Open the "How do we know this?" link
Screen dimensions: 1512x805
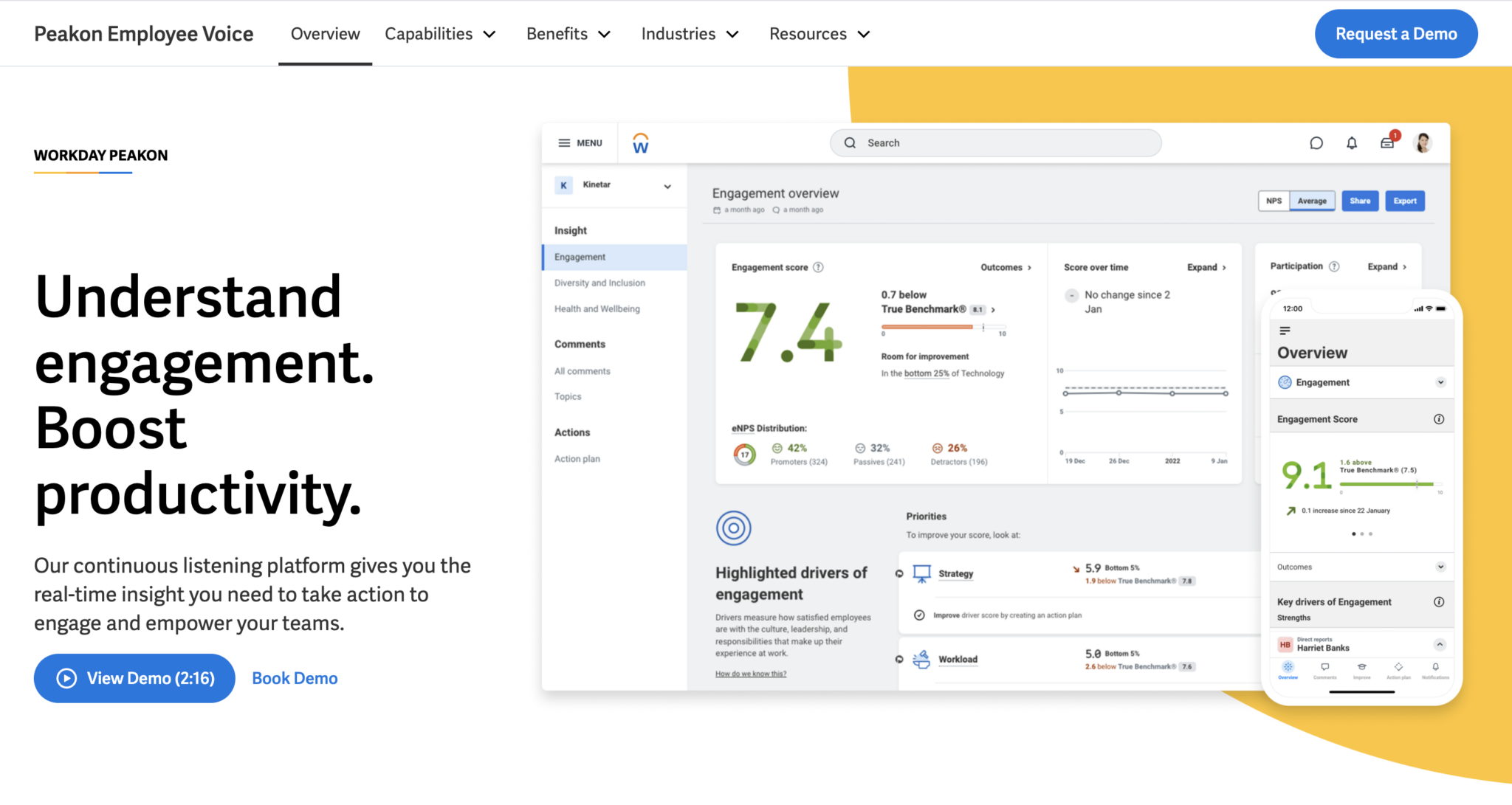750,674
